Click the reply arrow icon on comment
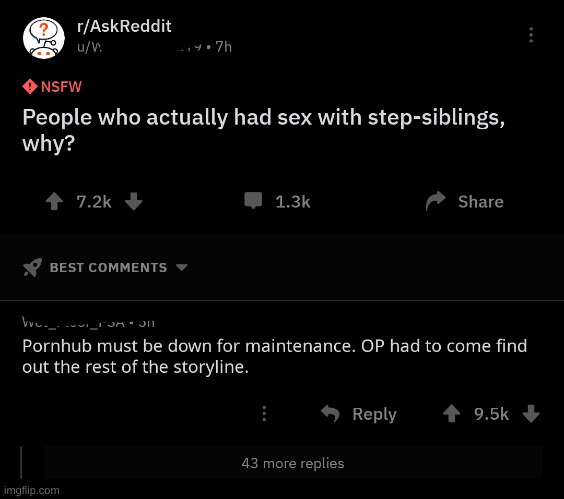The width and height of the screenshot is (564, 499). [330, 413]
